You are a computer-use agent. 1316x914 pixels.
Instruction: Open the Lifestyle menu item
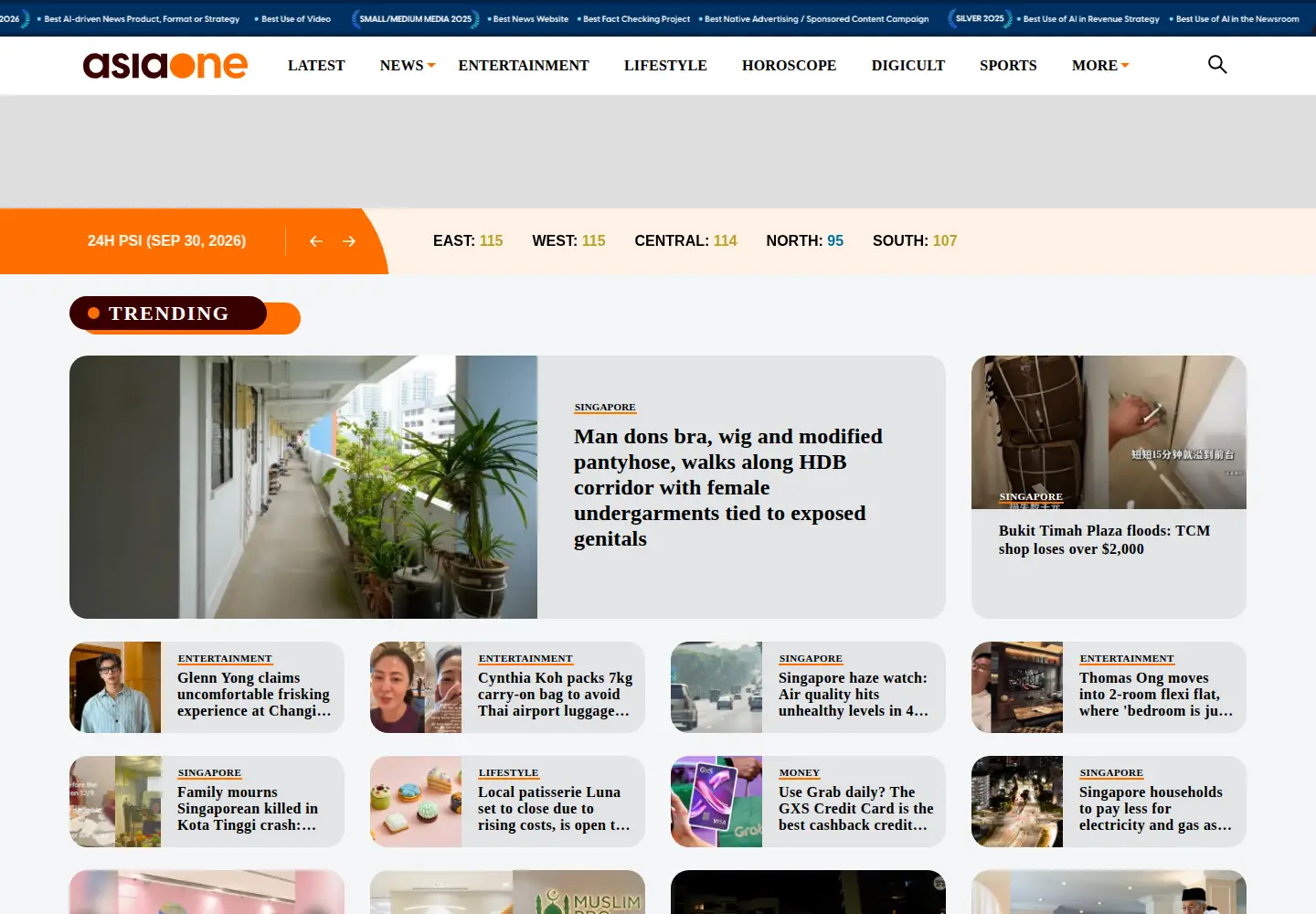(665, 66)
